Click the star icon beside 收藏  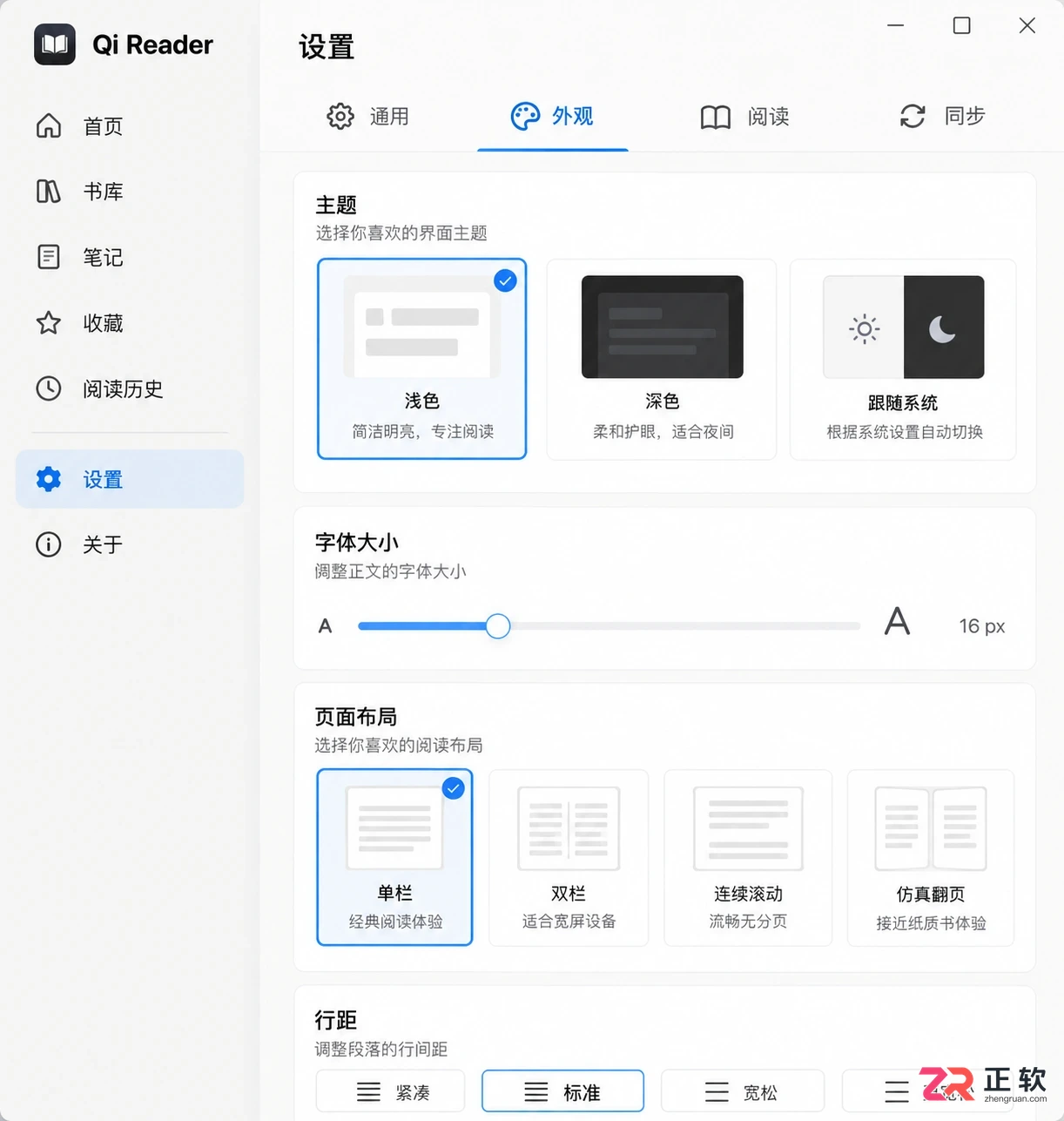(x=49, y=323)
